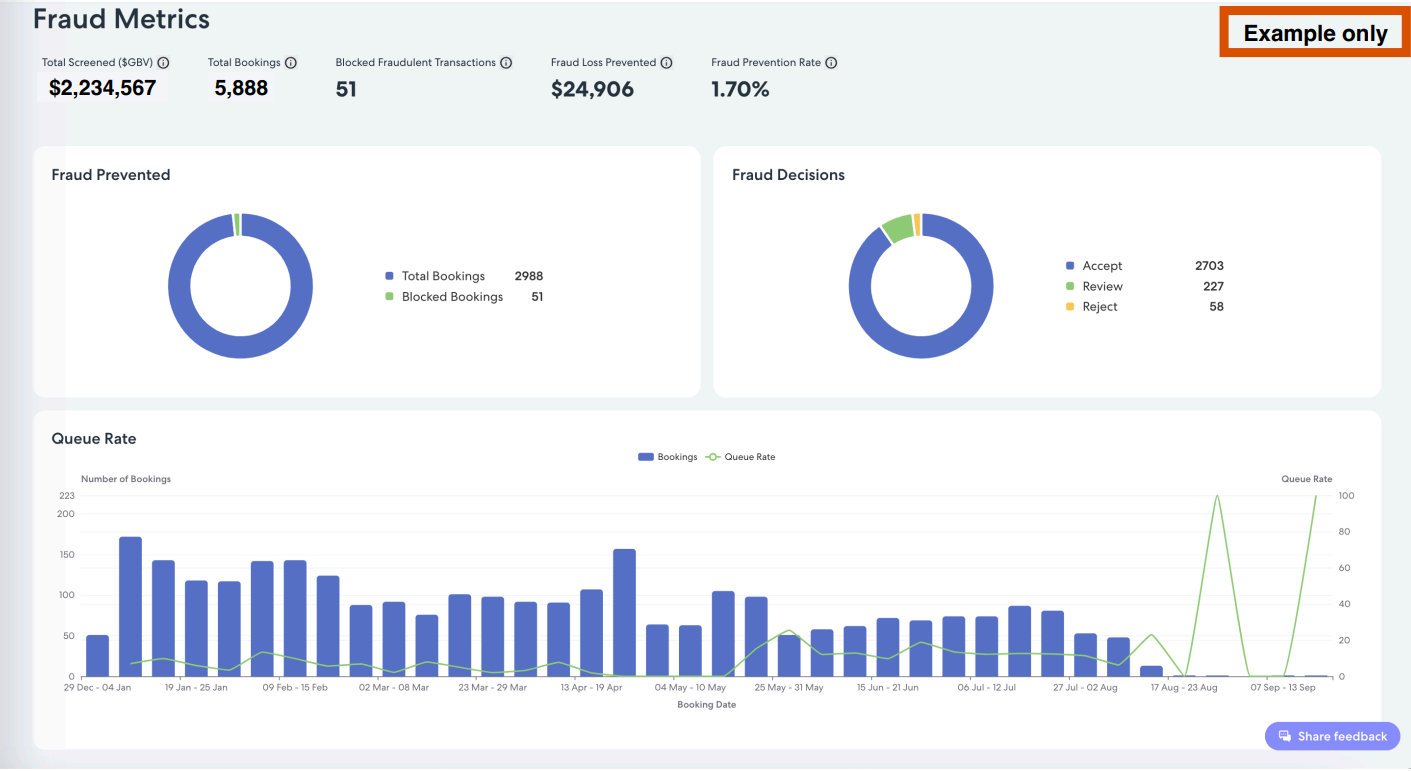Click info icon next to Total Screened
1411x771 pixels.
click(163, 63)
